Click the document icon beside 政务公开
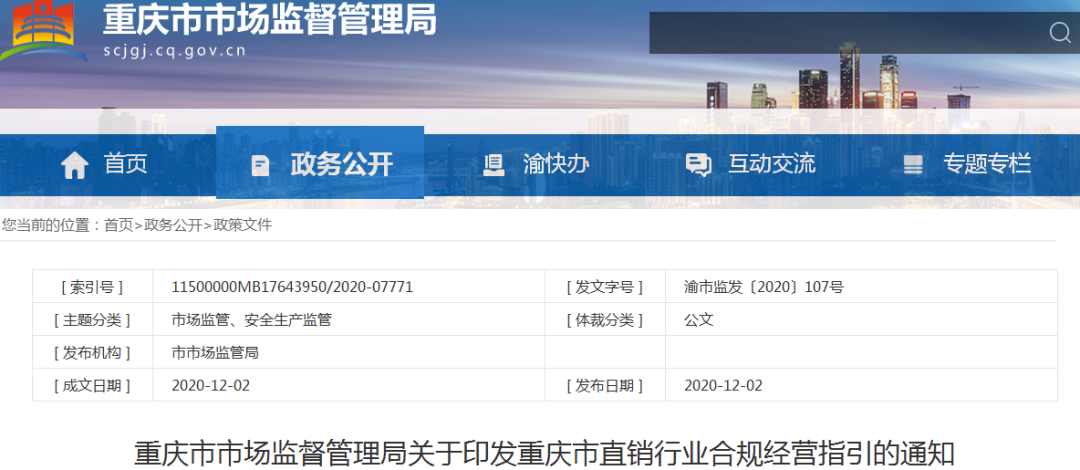 (260, 165)
